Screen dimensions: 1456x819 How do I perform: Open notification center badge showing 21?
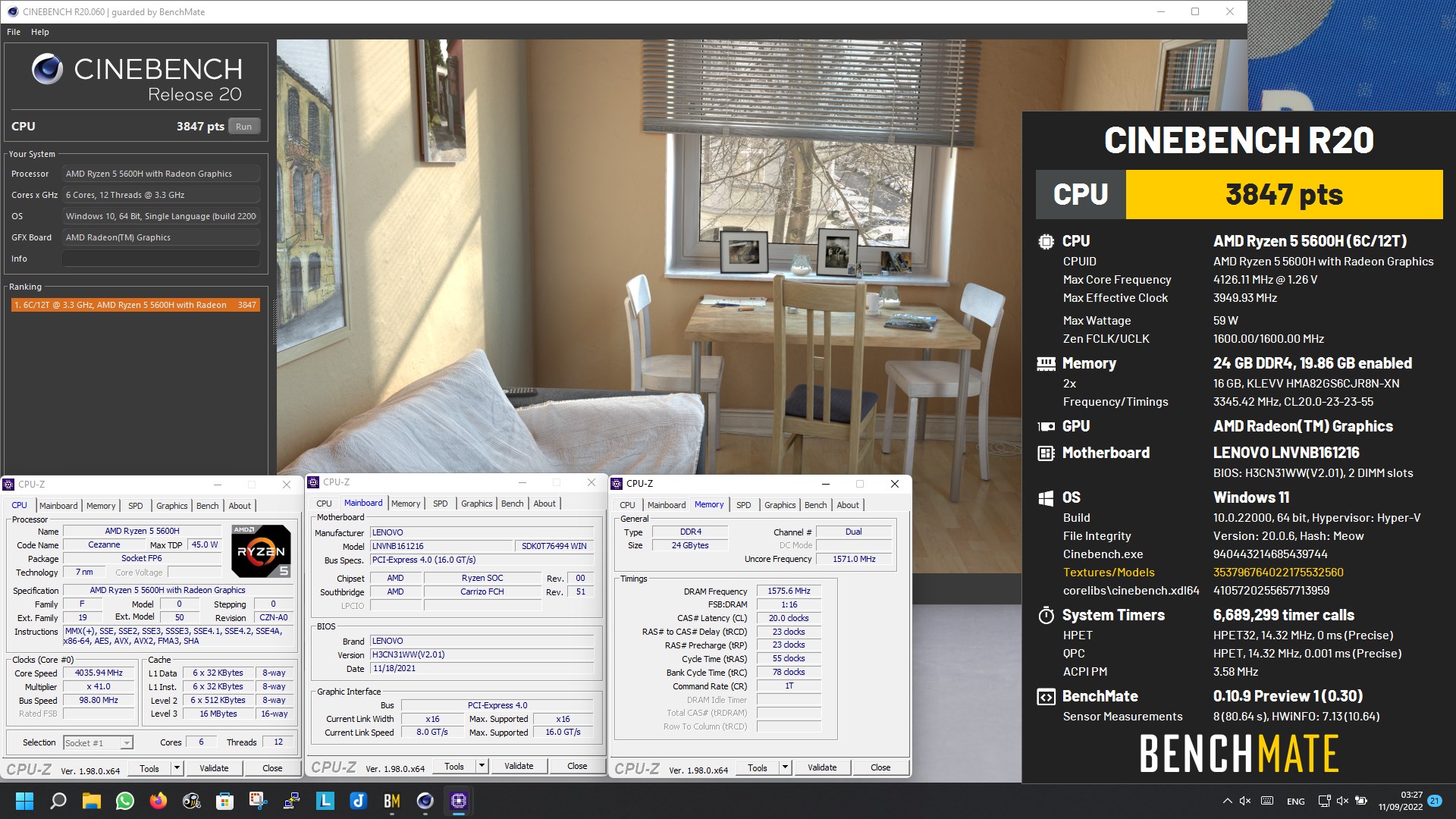point(1435,801)
